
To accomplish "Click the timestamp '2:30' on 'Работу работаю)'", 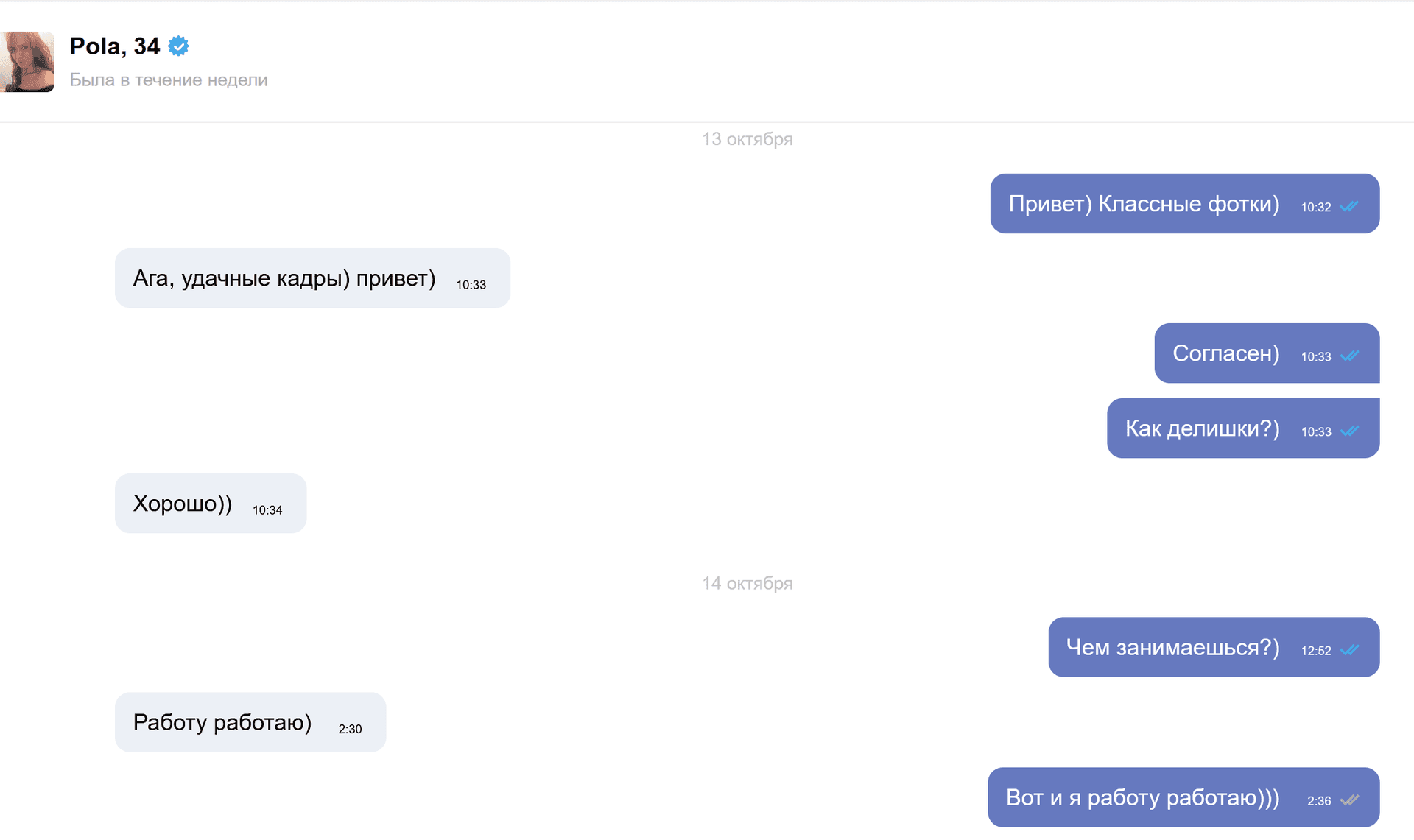I will pyautogui.click(x=350, y=728).
